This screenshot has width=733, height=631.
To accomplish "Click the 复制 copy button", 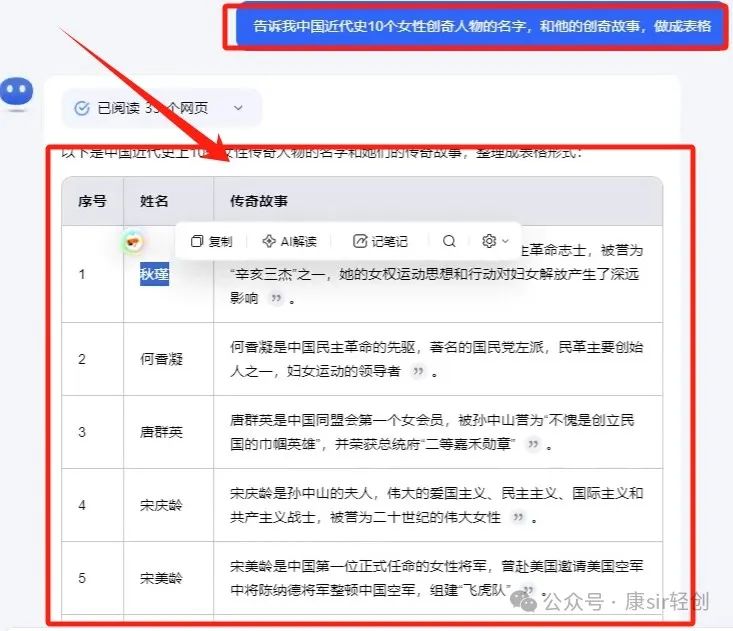I will 211,241.
